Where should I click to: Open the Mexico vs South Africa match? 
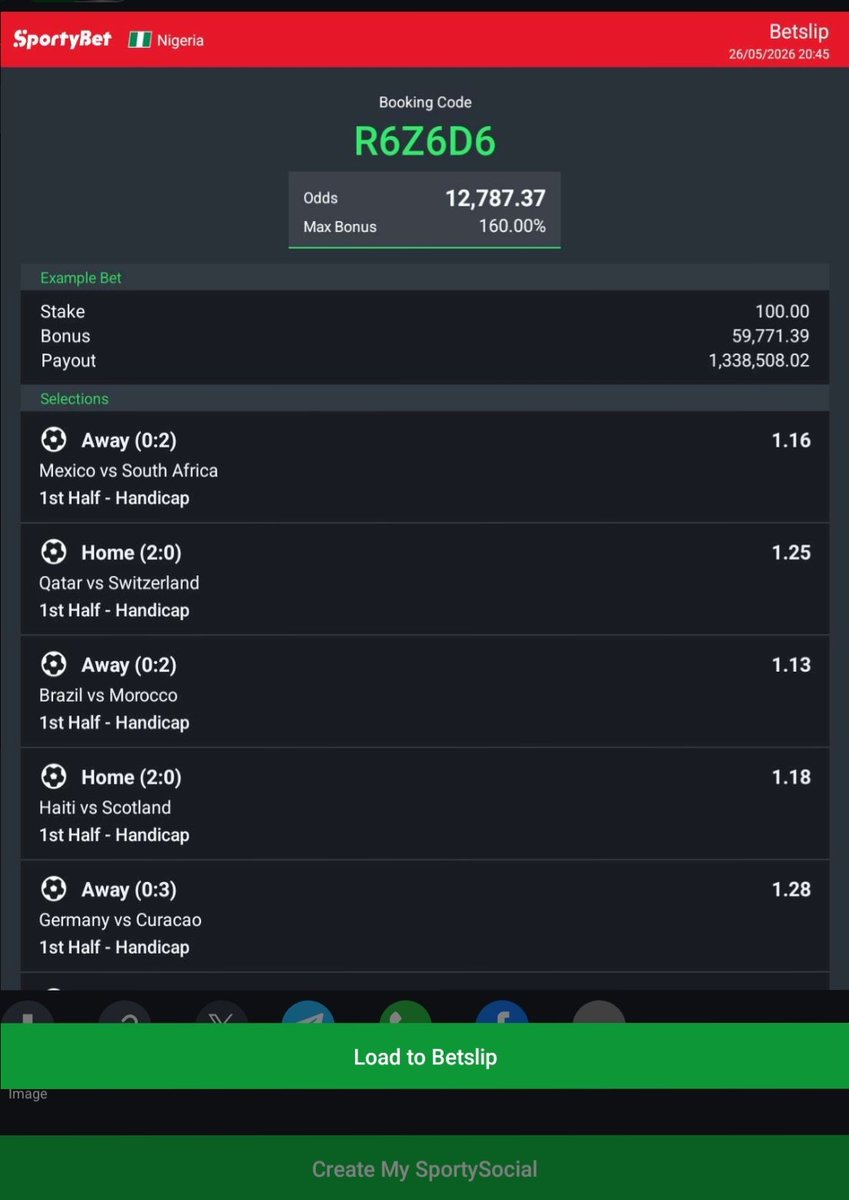click(128, 470)
